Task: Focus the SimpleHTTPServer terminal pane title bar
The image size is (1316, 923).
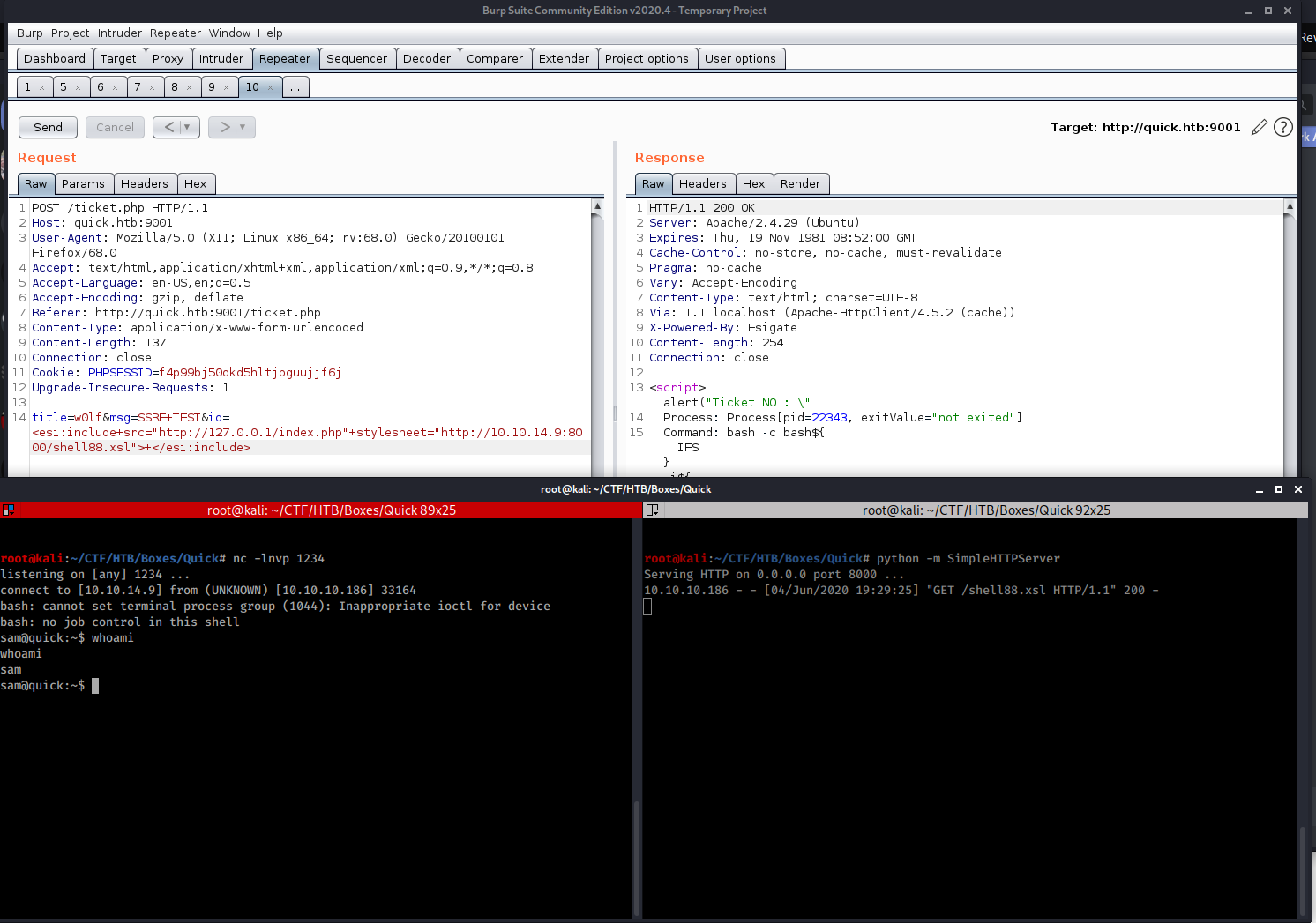Action: coord(976,510)
